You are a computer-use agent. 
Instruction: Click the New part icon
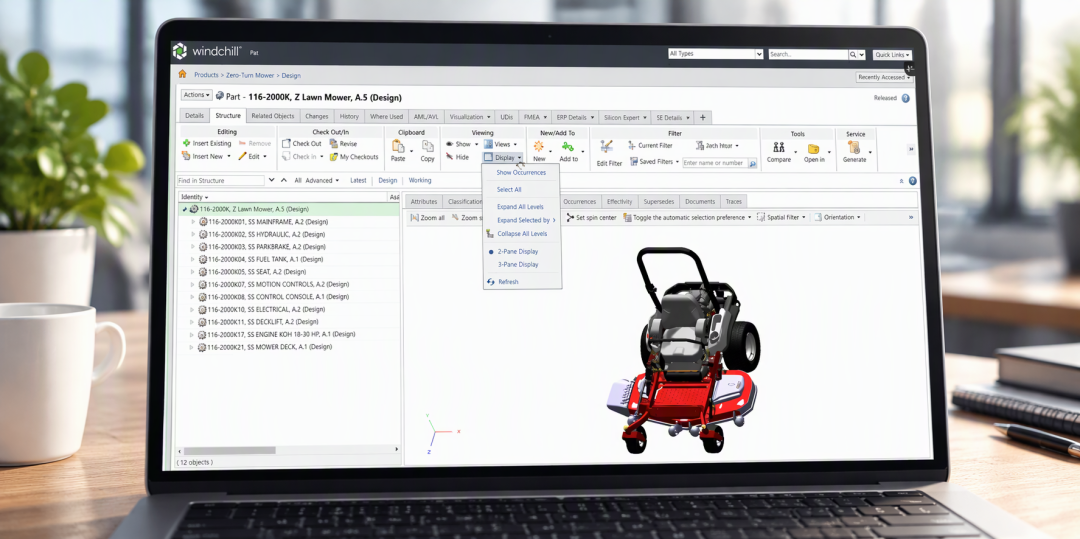(x=539, y=147)
